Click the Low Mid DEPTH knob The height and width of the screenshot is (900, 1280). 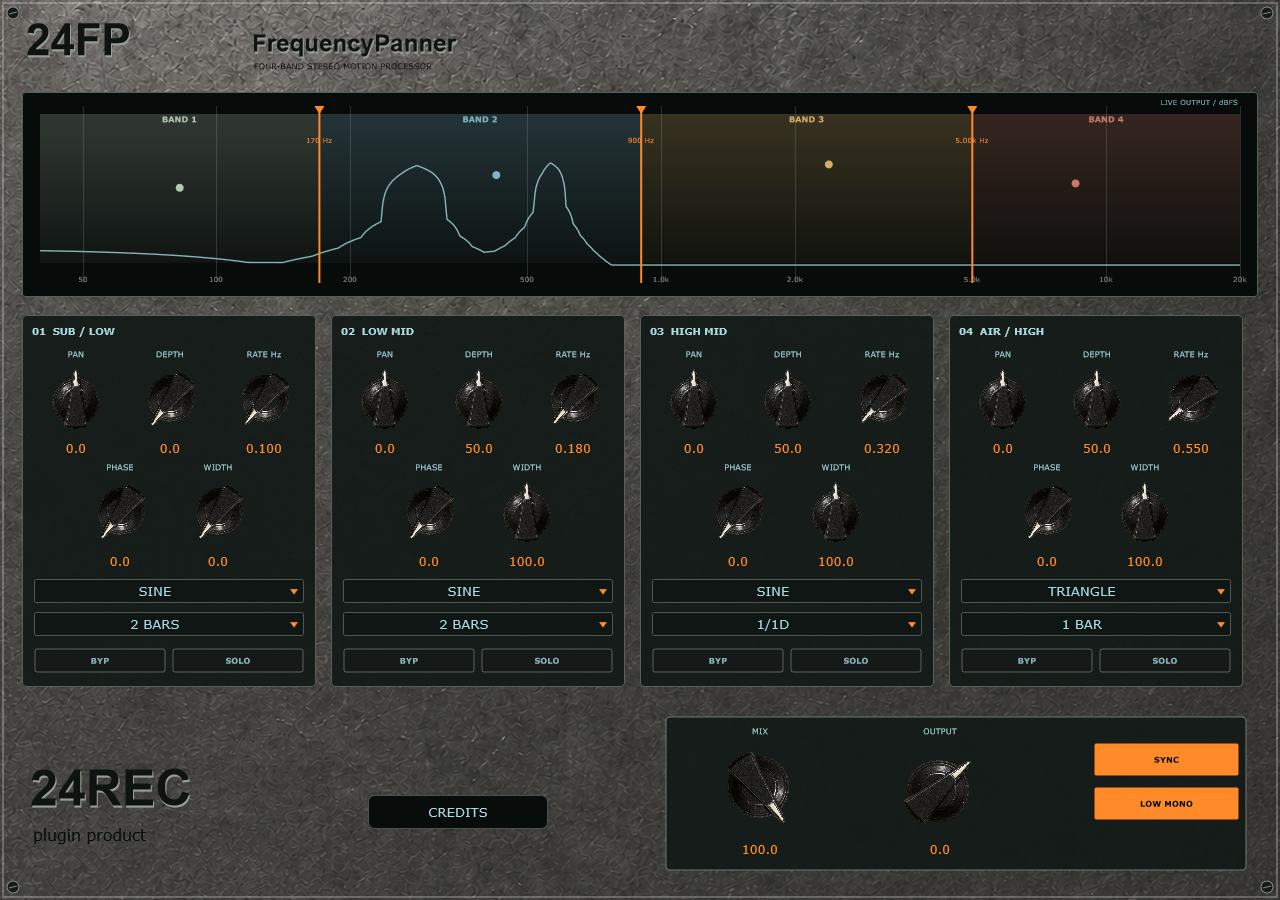479,400
